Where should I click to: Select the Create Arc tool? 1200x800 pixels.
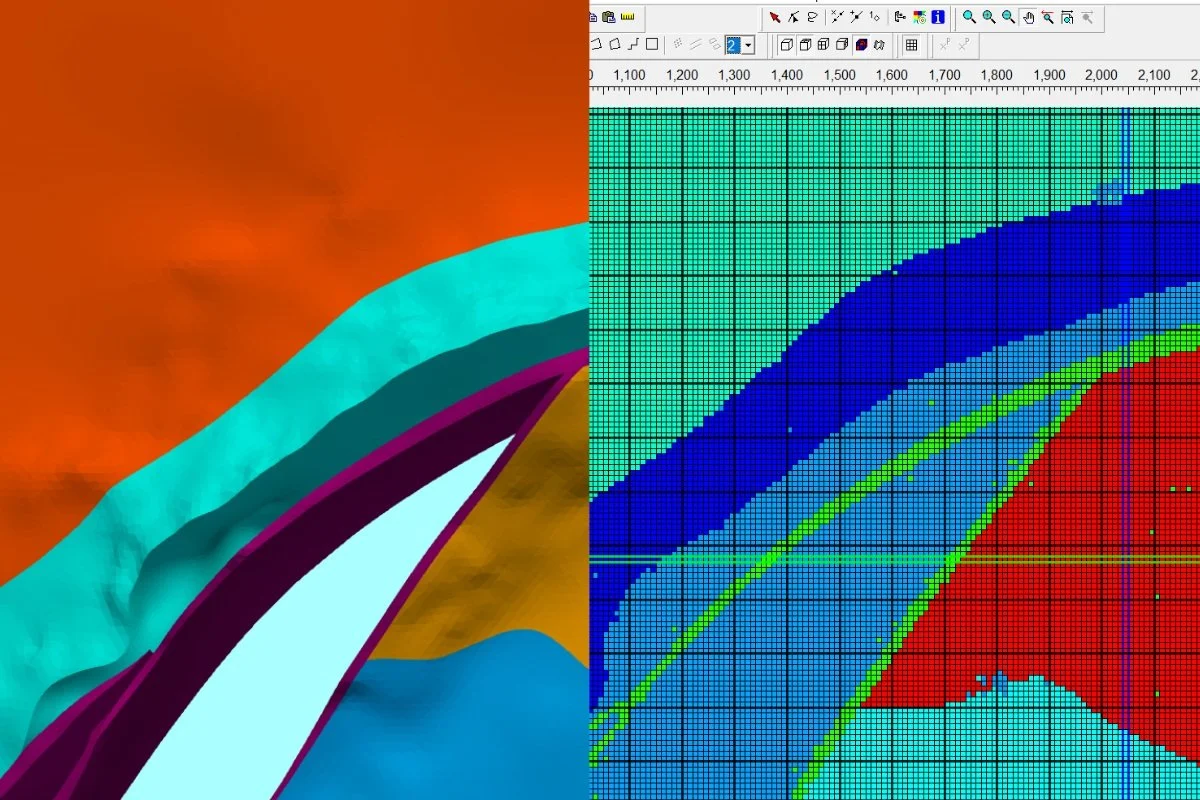point(596,44)
